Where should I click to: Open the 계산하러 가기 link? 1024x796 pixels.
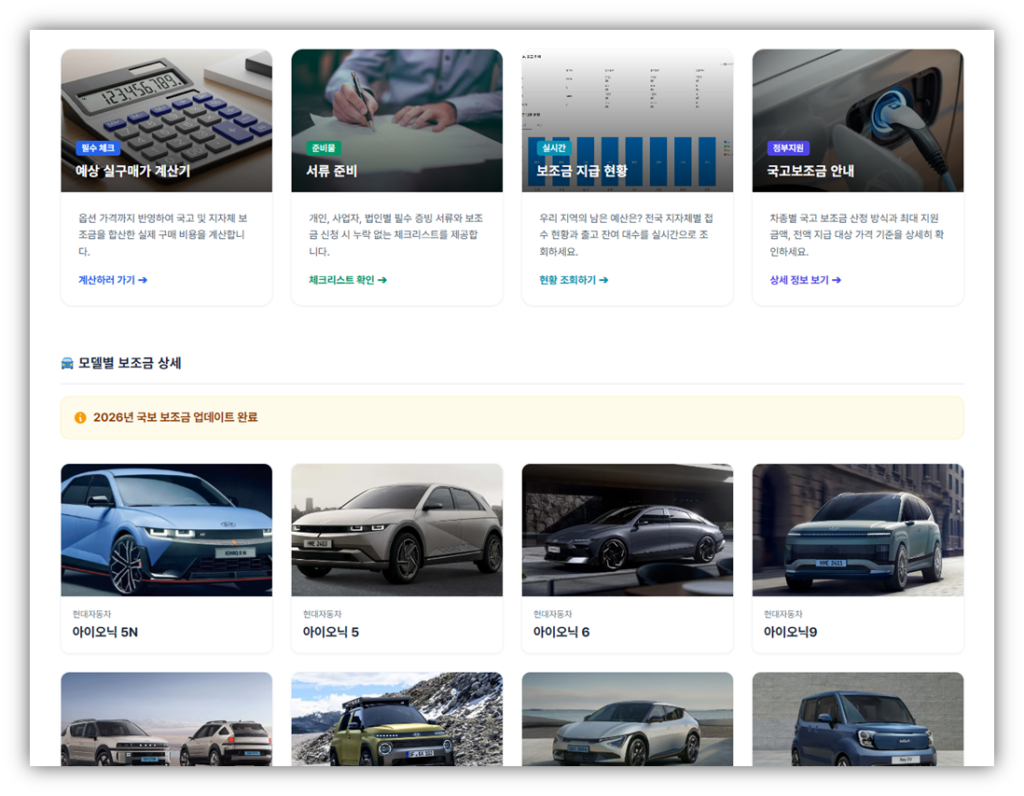(112, 280)
